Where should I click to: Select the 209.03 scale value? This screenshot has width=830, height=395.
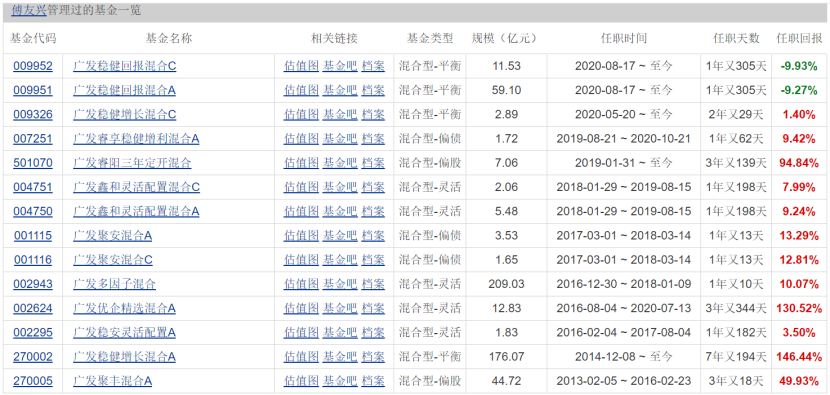507,284
